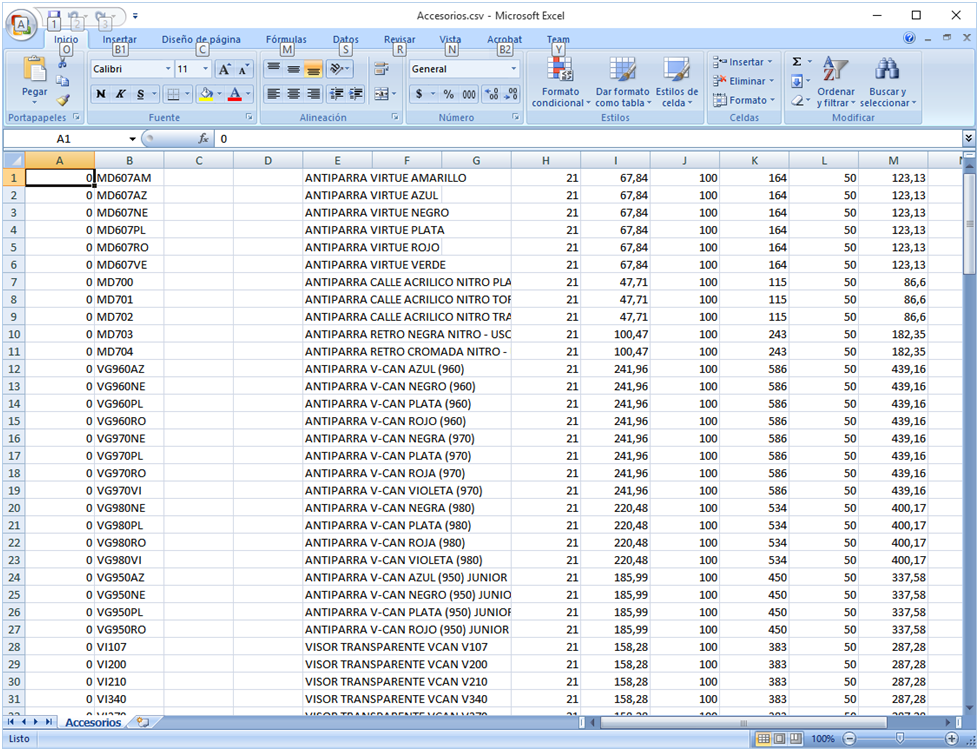This screenshot has width=979, height=751.
Task: Open Estilos de celda gallery
Action: (677, 82)
